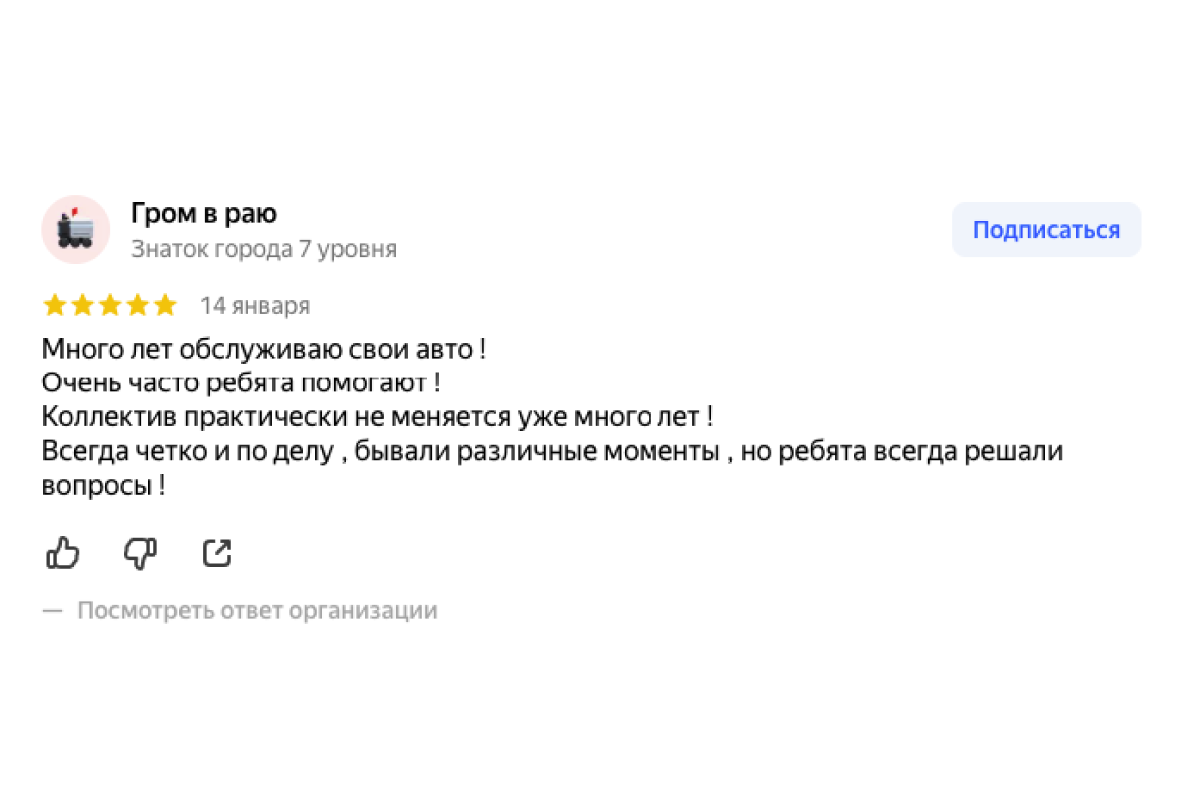Screen dimensions: 1200x800
Task: Click the line starting with Коллектив практически
Action: coord(377,416)
